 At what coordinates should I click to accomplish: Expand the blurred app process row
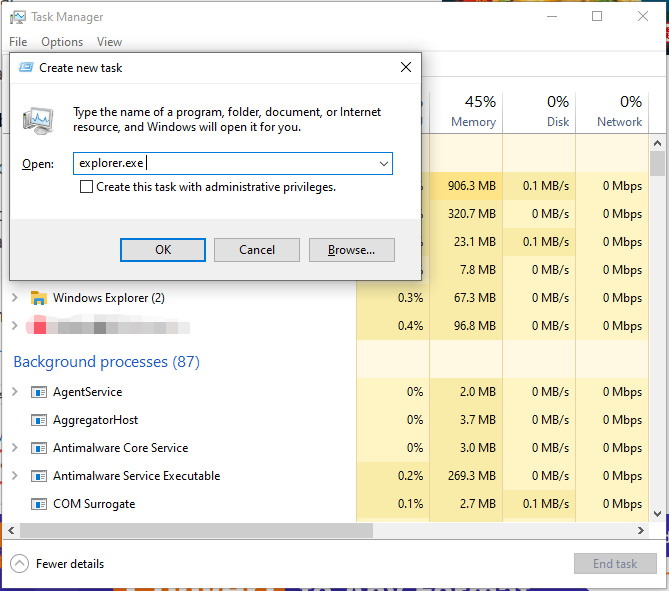(15, 326)
